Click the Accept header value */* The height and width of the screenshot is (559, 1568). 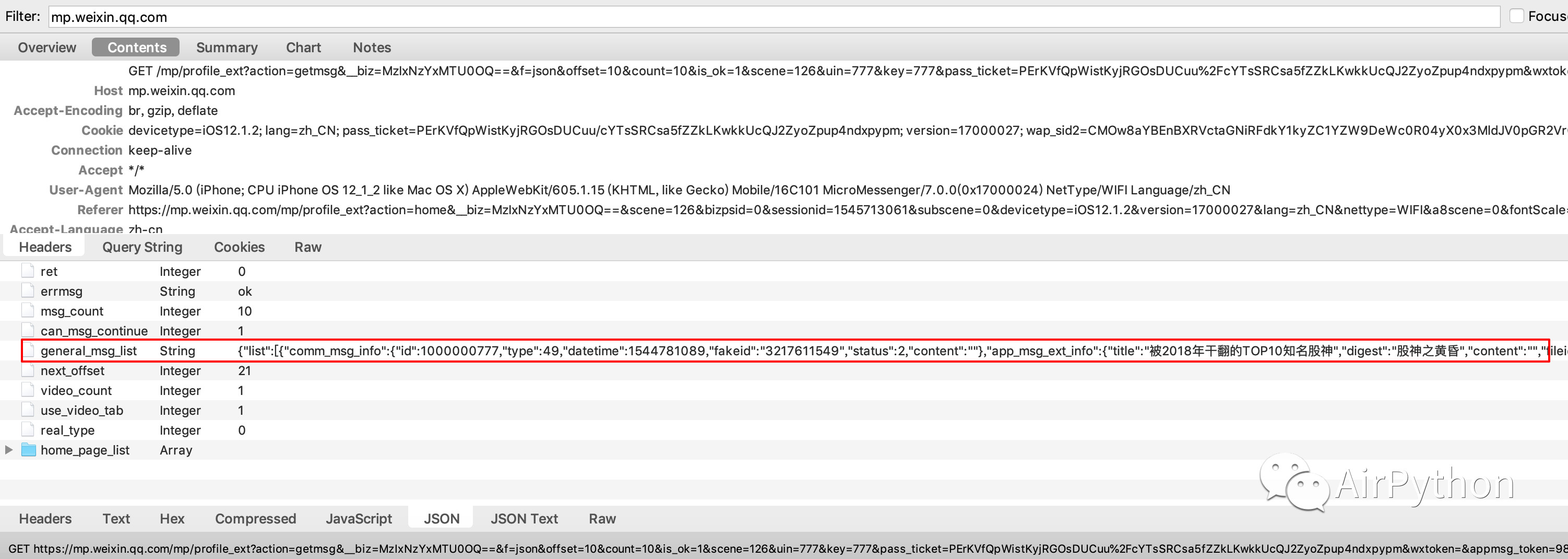[136, 170]
